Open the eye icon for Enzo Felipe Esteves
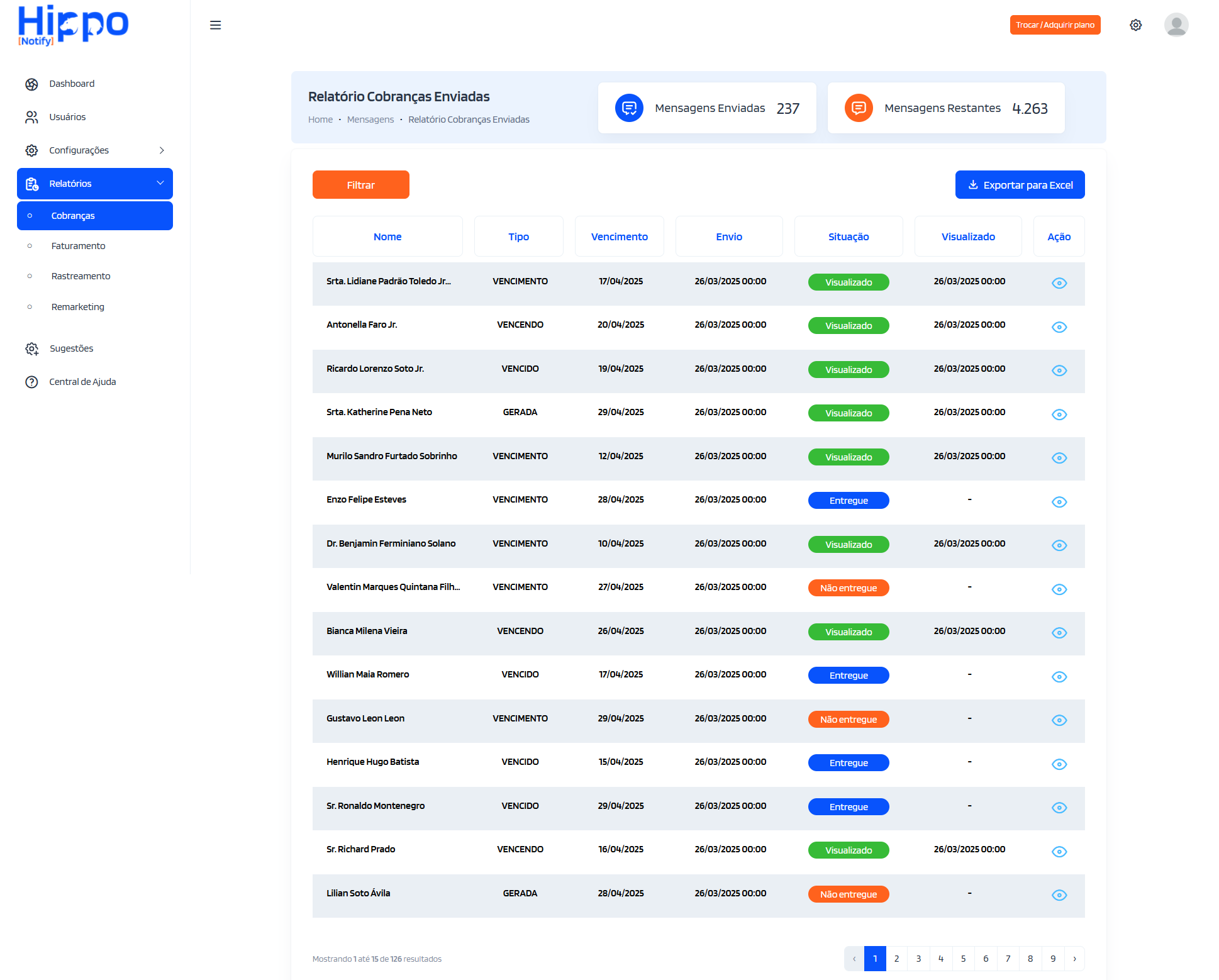Image resolution: width=1219 pixels, height=980 pixels. 1059,502
